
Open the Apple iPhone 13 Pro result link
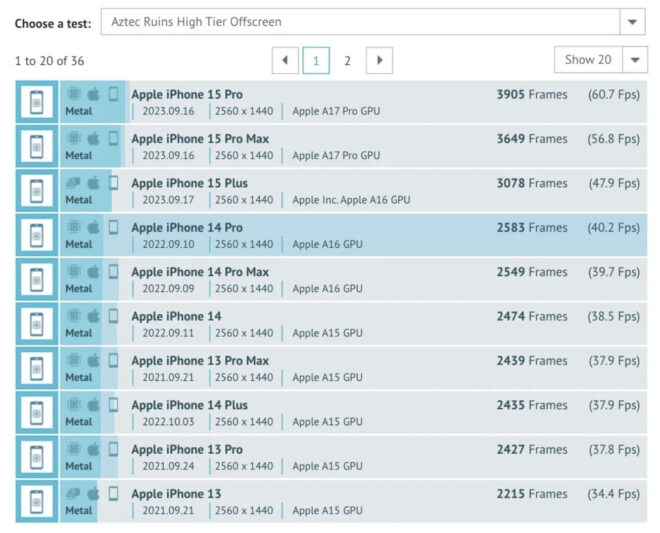(x=187, y=449)
